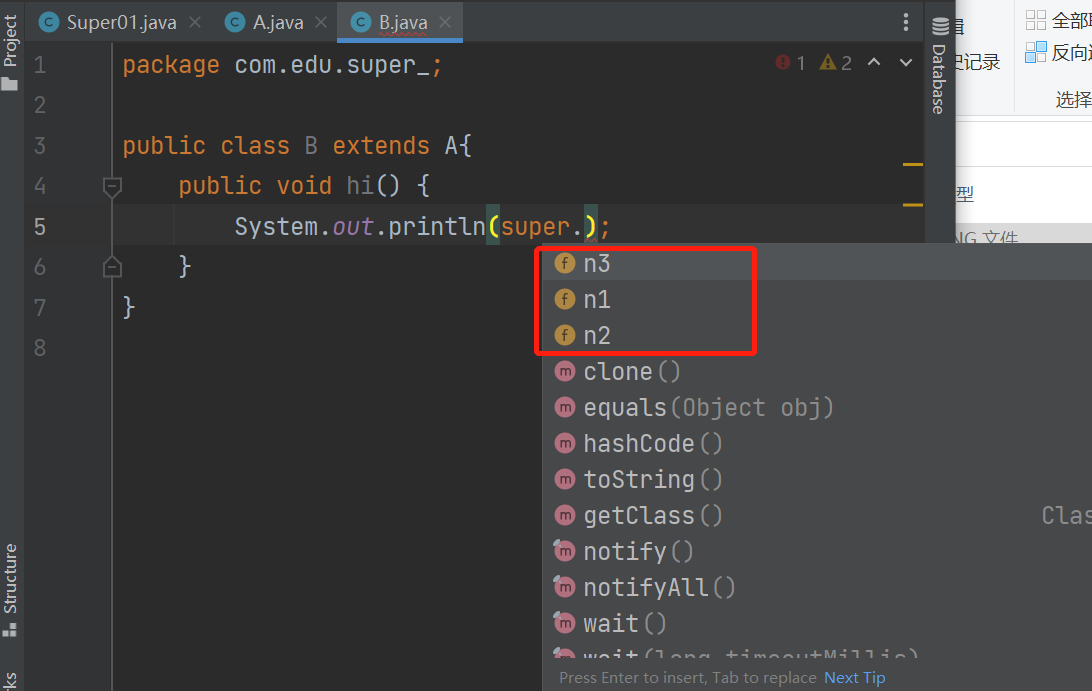Click the three-dot tab options icon
The image size is (1092, 691).
point(906,22)
